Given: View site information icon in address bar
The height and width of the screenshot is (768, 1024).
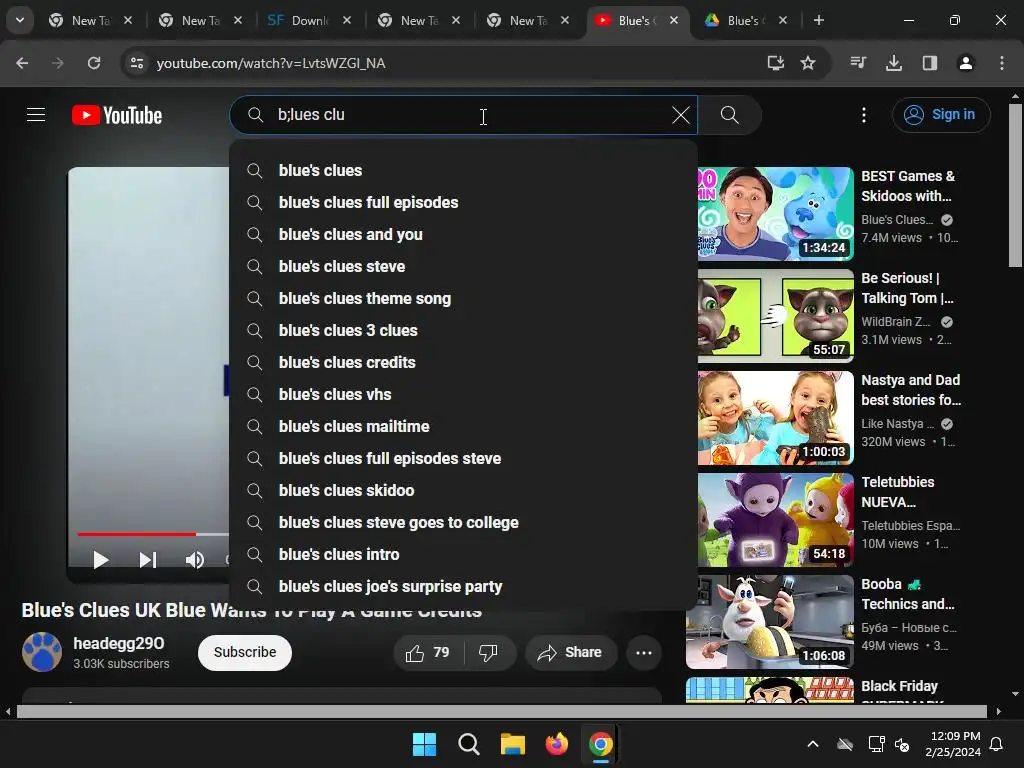Looking at the screenshot, I should click(137, 63).
